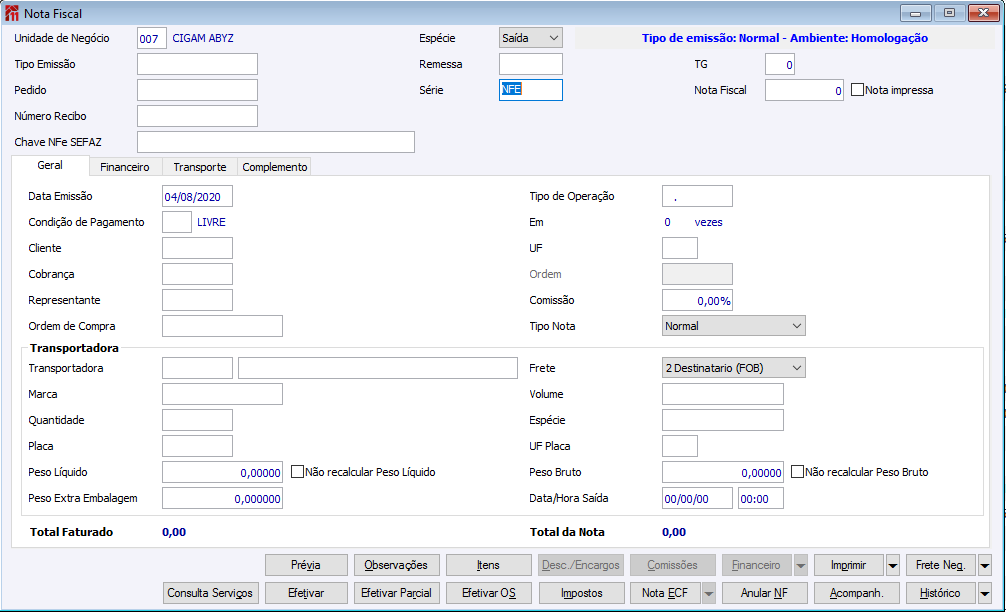Expand arrow next to Imprimir button
The width and height of the screenshot is (1006, 612).
892,565
